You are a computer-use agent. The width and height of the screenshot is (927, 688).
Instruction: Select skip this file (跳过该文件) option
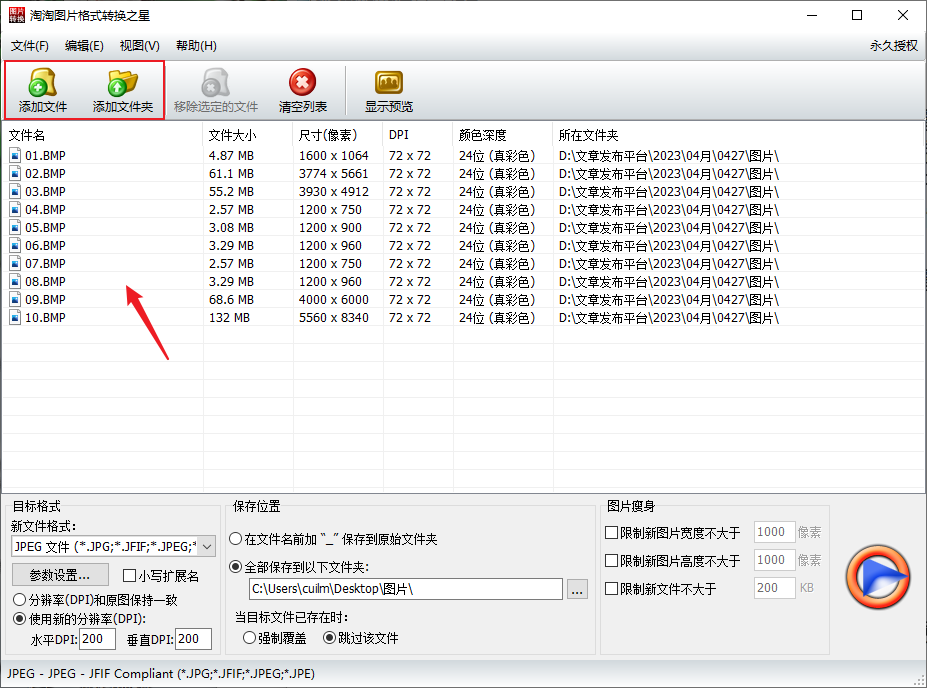click(329, 638)
